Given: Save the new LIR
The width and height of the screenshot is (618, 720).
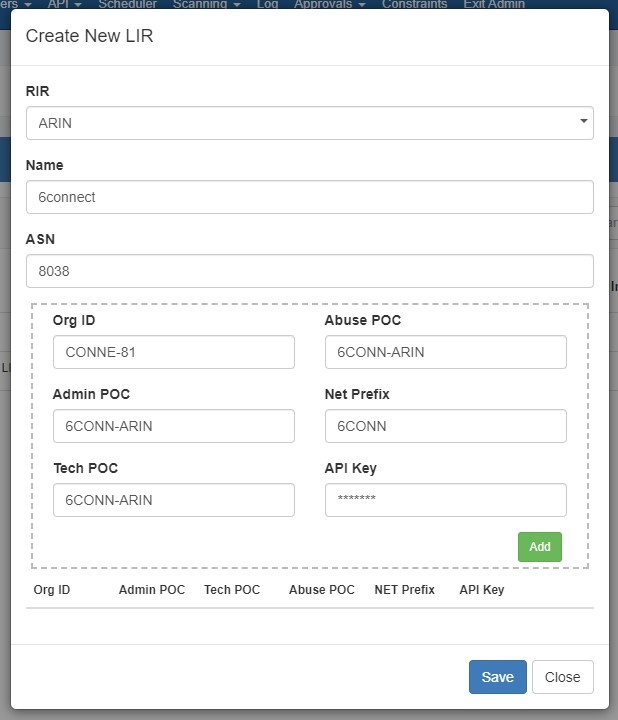Looking at the screenshot, I should tap(497, 677).
